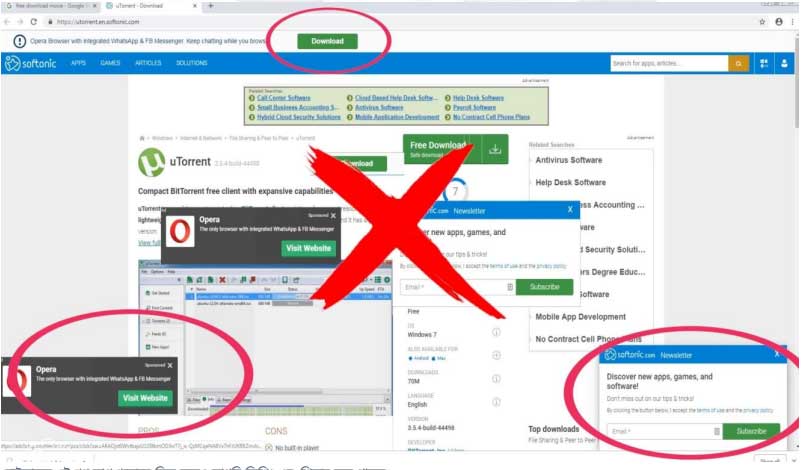Open the APPS menu in Softonic navigation

tap(78, 64)
